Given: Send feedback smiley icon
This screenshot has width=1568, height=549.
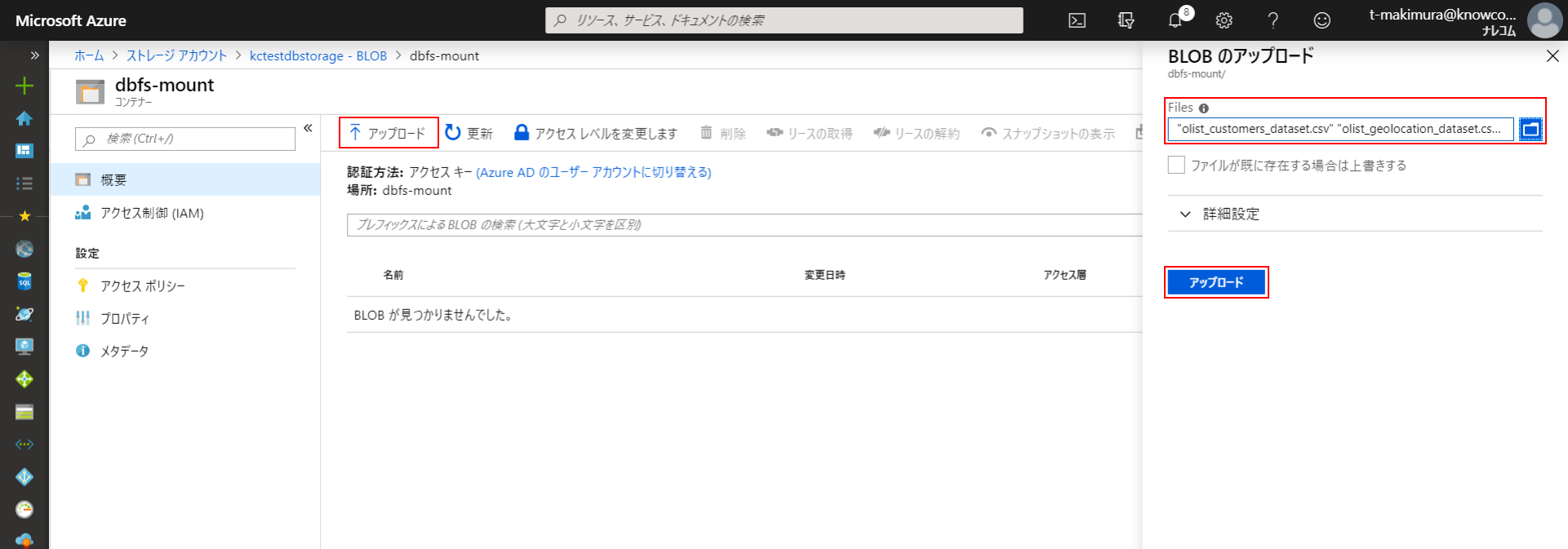Looking at the screenshot, I should [1321, 20].
